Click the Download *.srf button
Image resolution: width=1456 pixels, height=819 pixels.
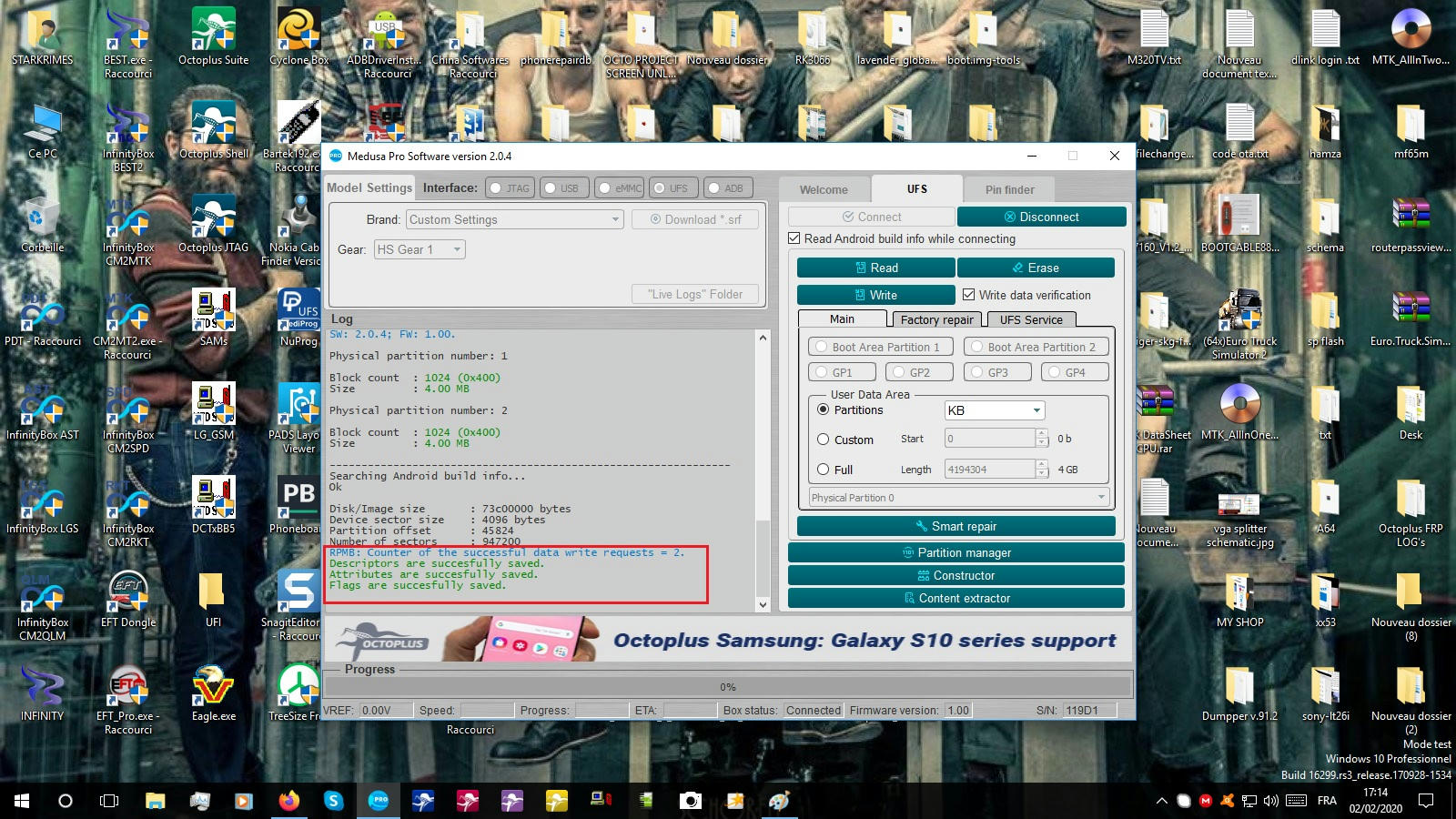[694, 219]
